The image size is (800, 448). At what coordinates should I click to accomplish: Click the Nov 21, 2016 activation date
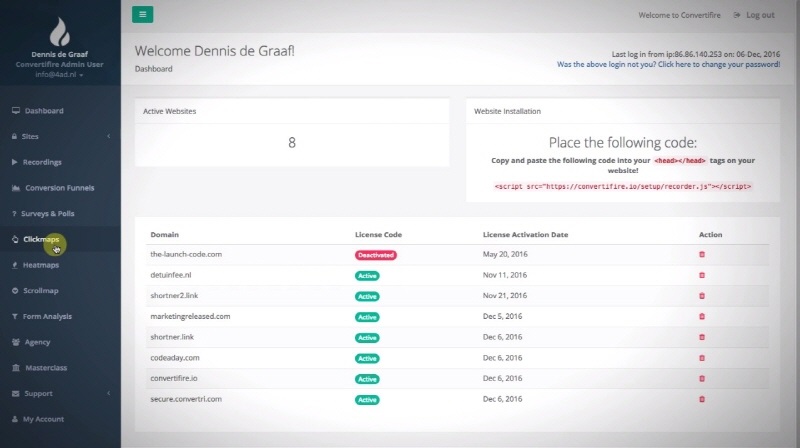(505, 295)
